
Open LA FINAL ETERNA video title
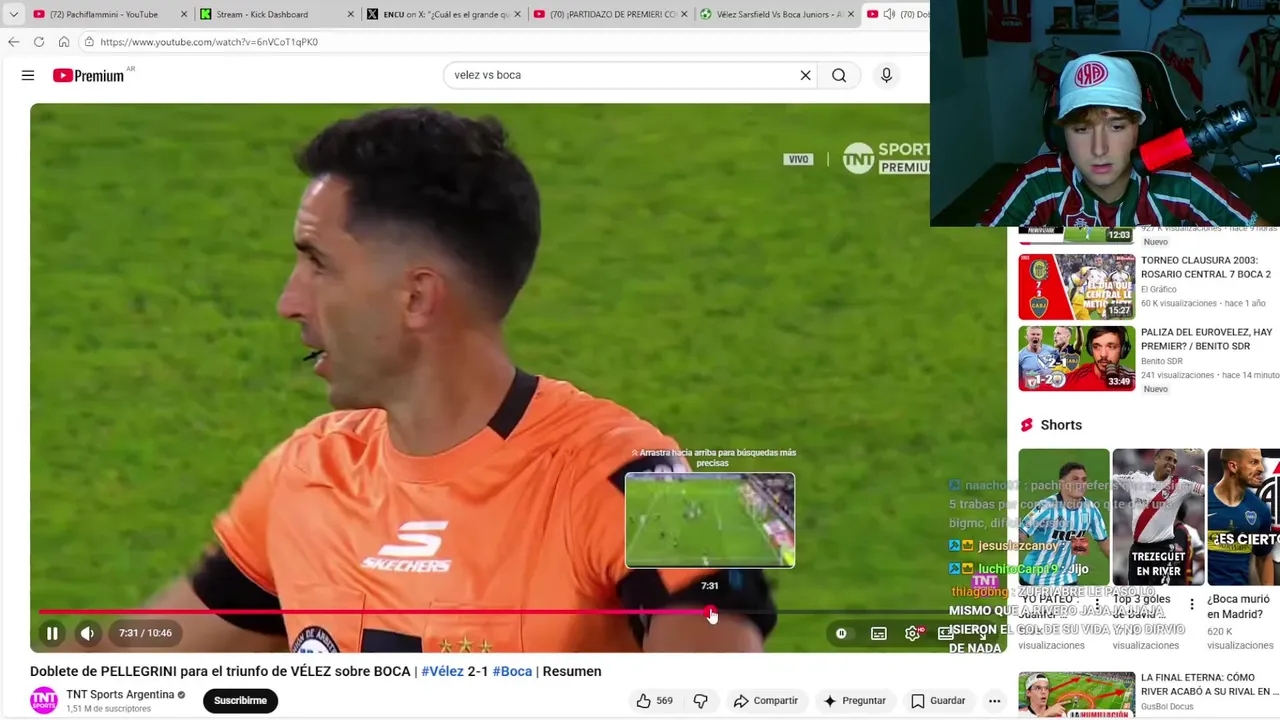1209,684
